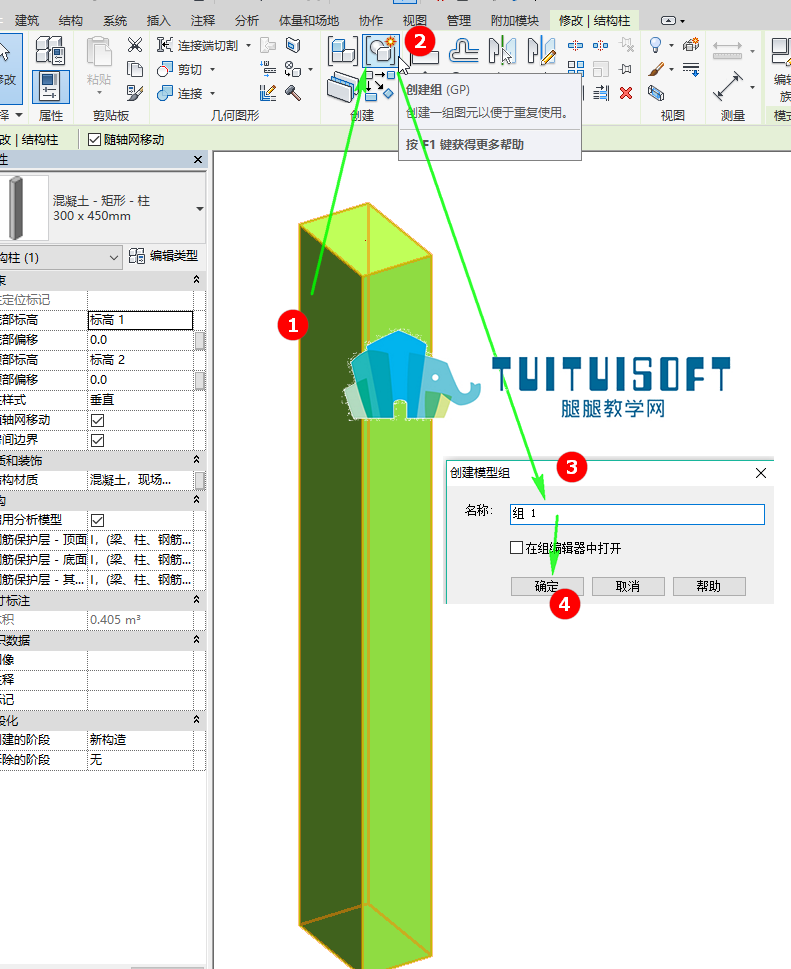Open the Type Properties icon above 属性
Viewport: 791px width, 969px height.
(49, 51)
